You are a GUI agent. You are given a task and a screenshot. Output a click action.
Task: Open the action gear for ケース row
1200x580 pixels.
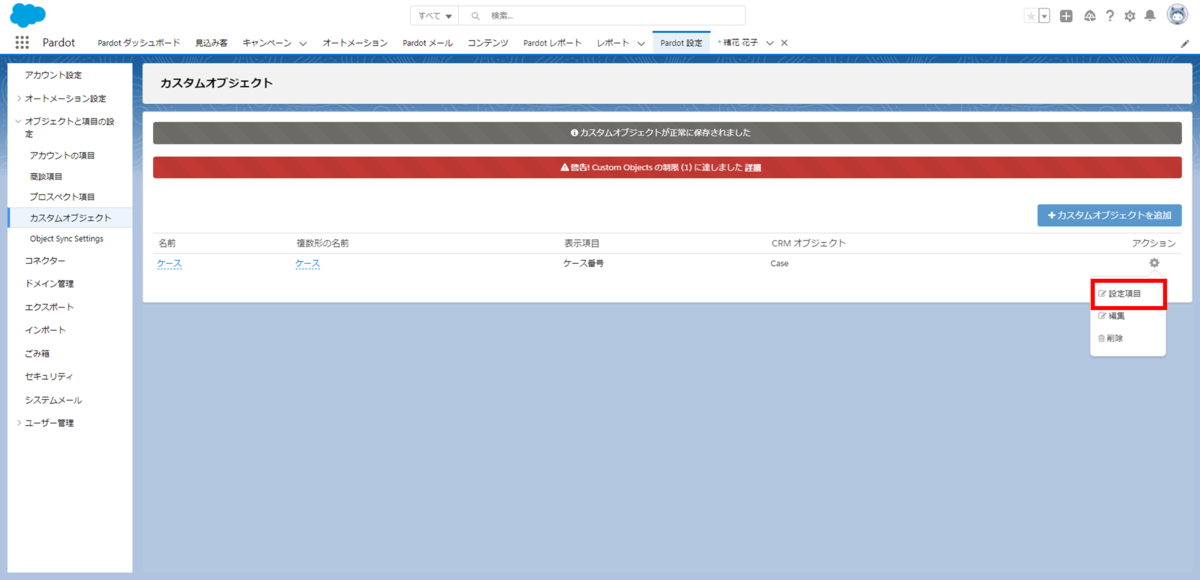pos(1154,263)
